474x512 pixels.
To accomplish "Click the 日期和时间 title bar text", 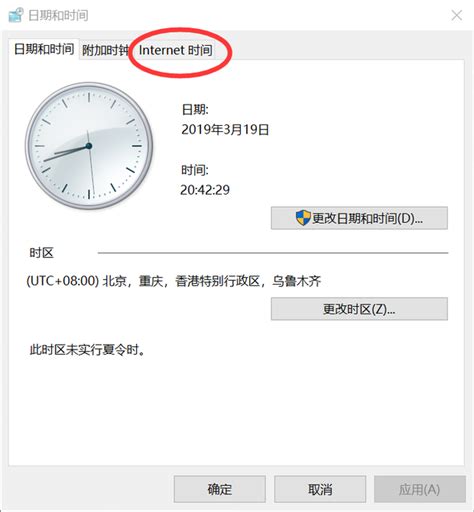I will click(x=58, y=15).
